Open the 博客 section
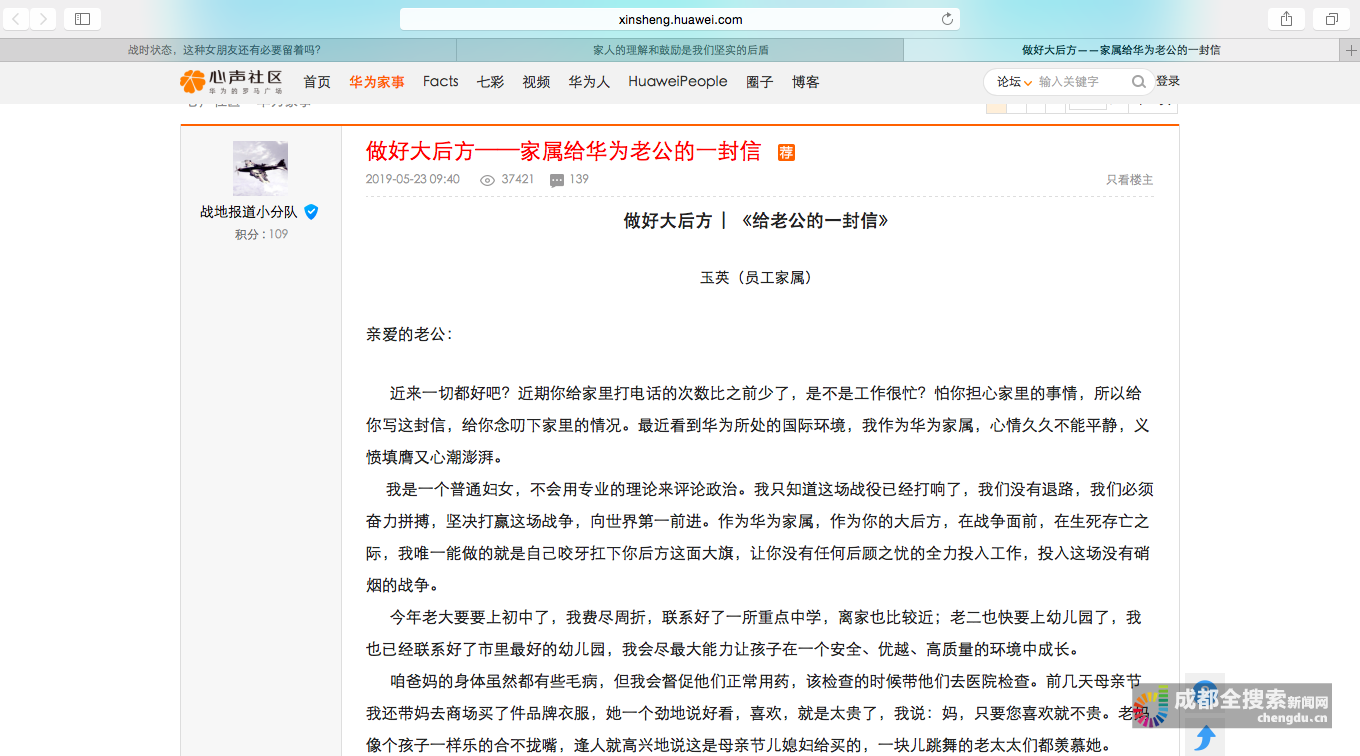1360x756 pixels. [x=806, y=82]
